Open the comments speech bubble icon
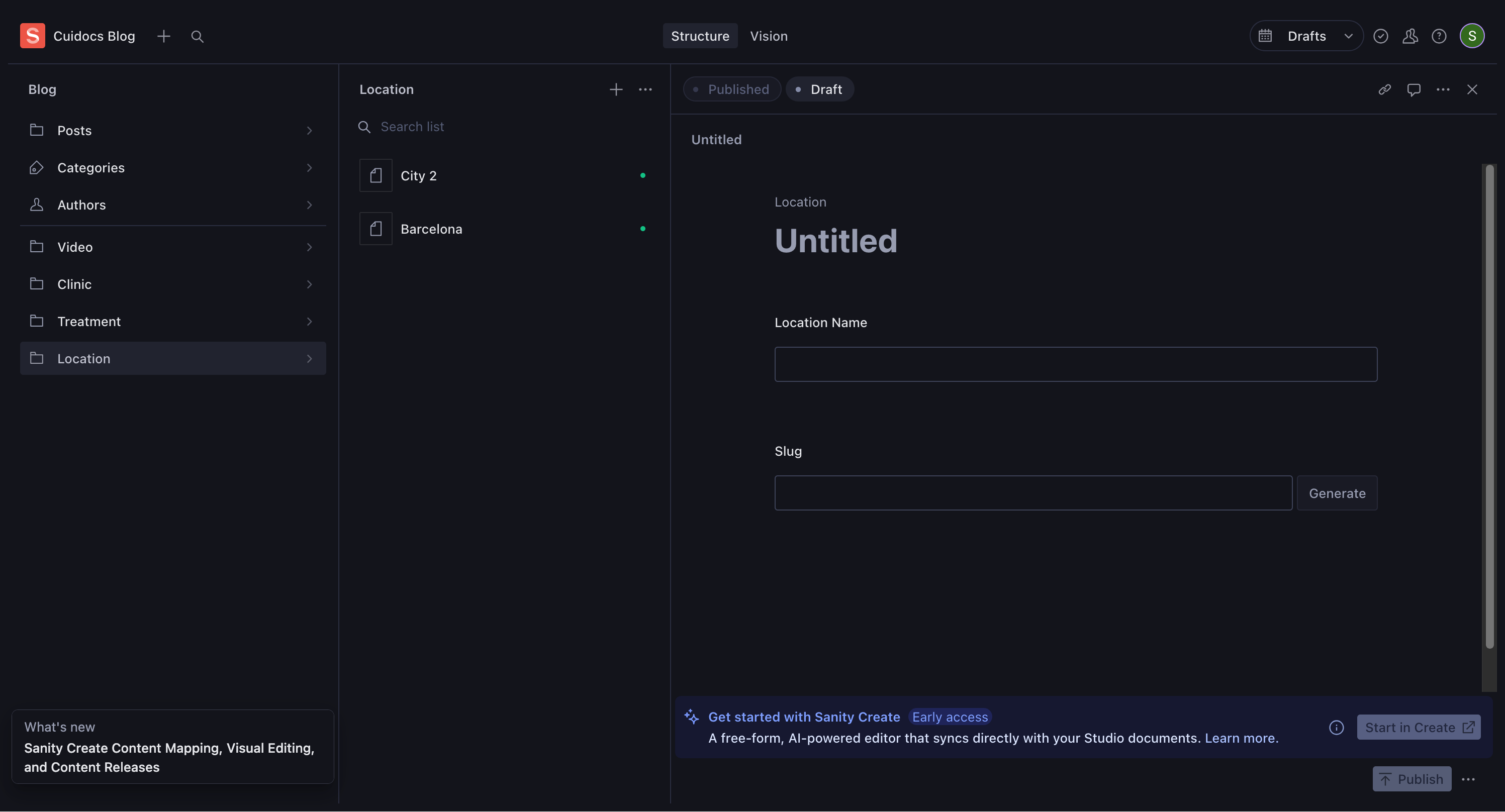Screen dimensions: 1505x812 click(1414, 89)
